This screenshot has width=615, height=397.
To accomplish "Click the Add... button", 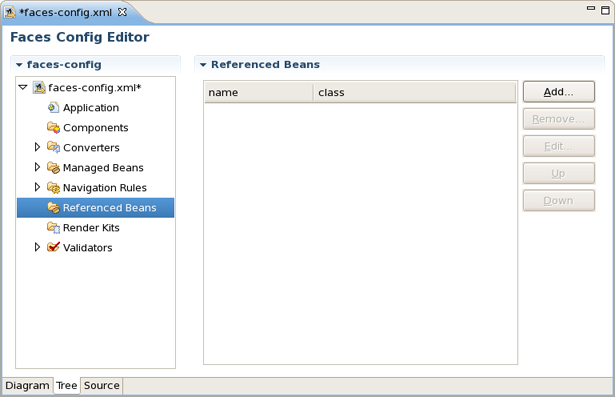I will (x=559, y=92).
